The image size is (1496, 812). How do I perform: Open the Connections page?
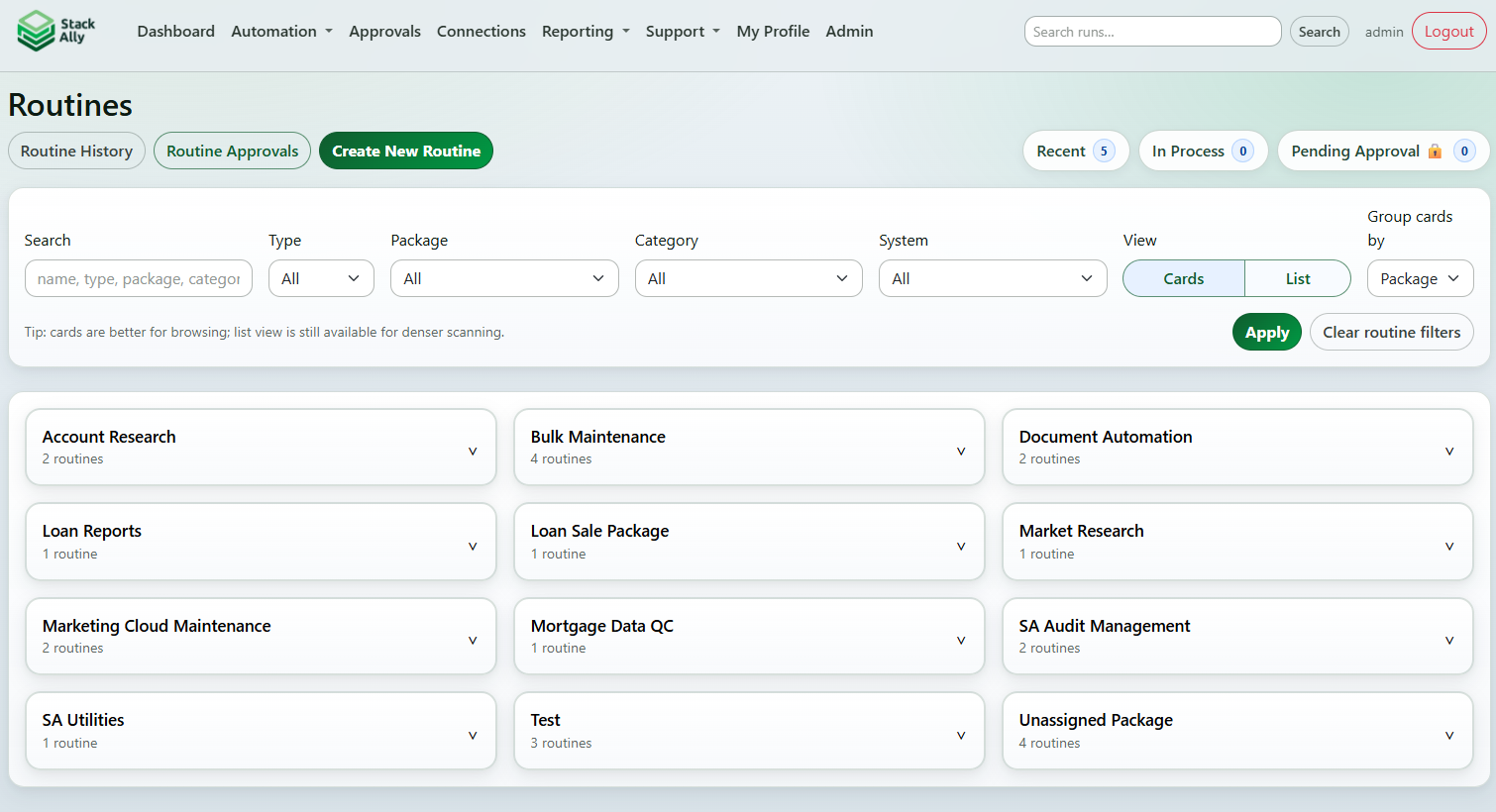tap(481, 31)
